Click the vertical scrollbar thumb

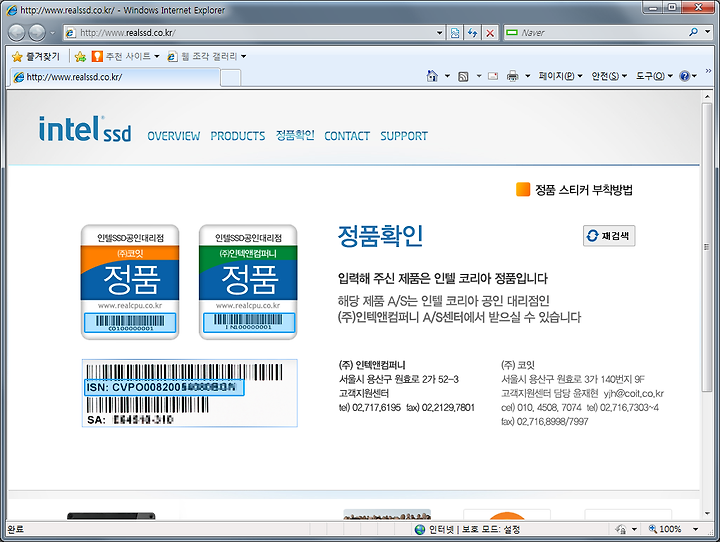[707, 247]
